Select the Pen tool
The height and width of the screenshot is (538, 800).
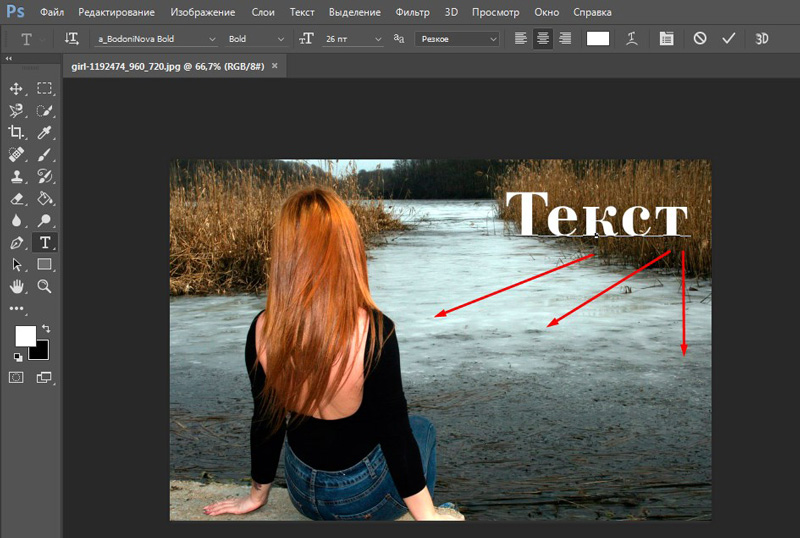pos(16,243)
